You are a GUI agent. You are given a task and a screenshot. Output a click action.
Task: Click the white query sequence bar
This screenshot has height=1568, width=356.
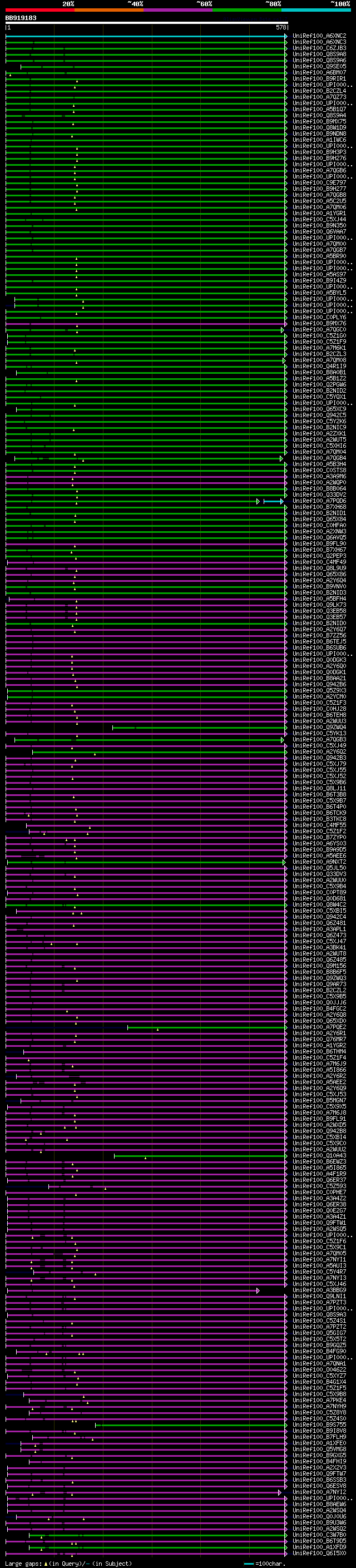[147, 23]
